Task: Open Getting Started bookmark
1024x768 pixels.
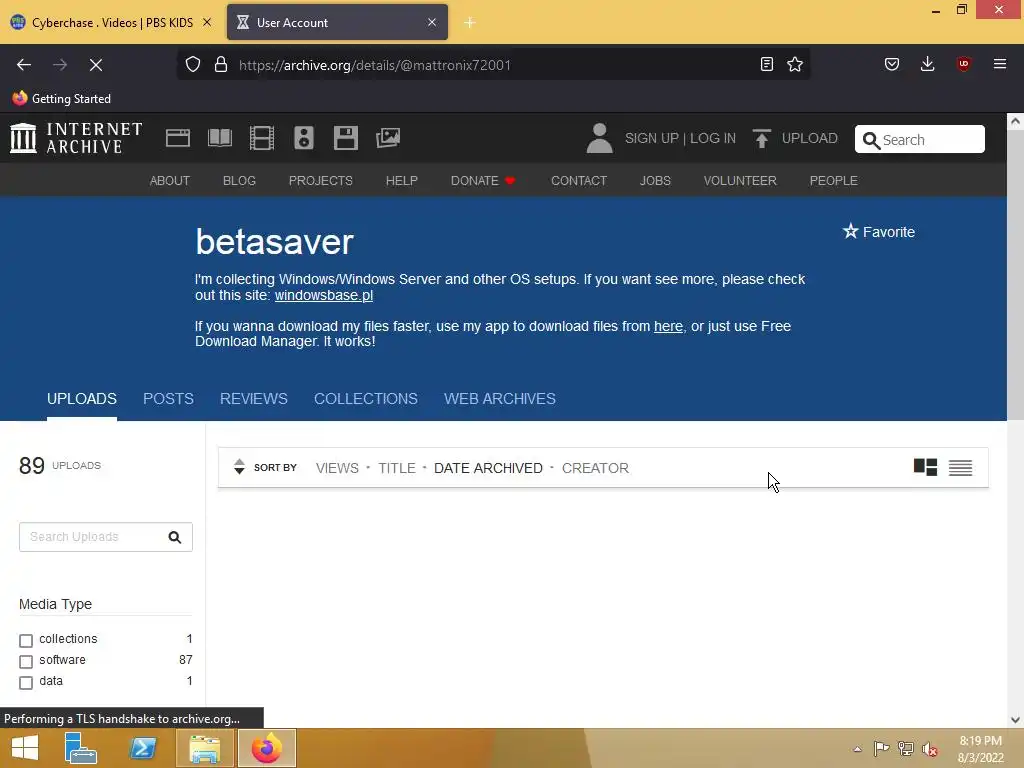Action: point(61,99)
